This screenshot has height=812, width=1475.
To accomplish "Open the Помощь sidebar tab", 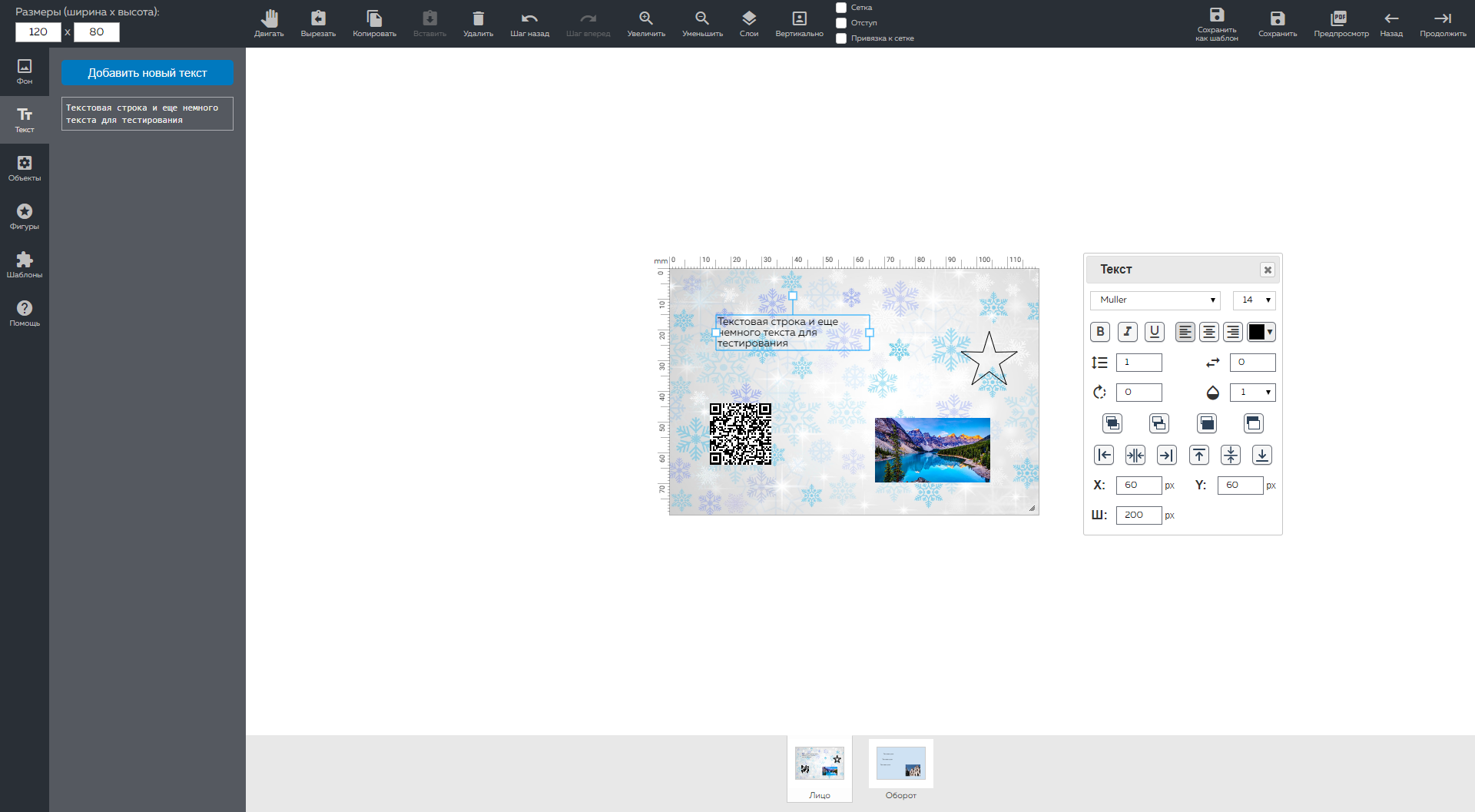I will click(x=25, y=314).
